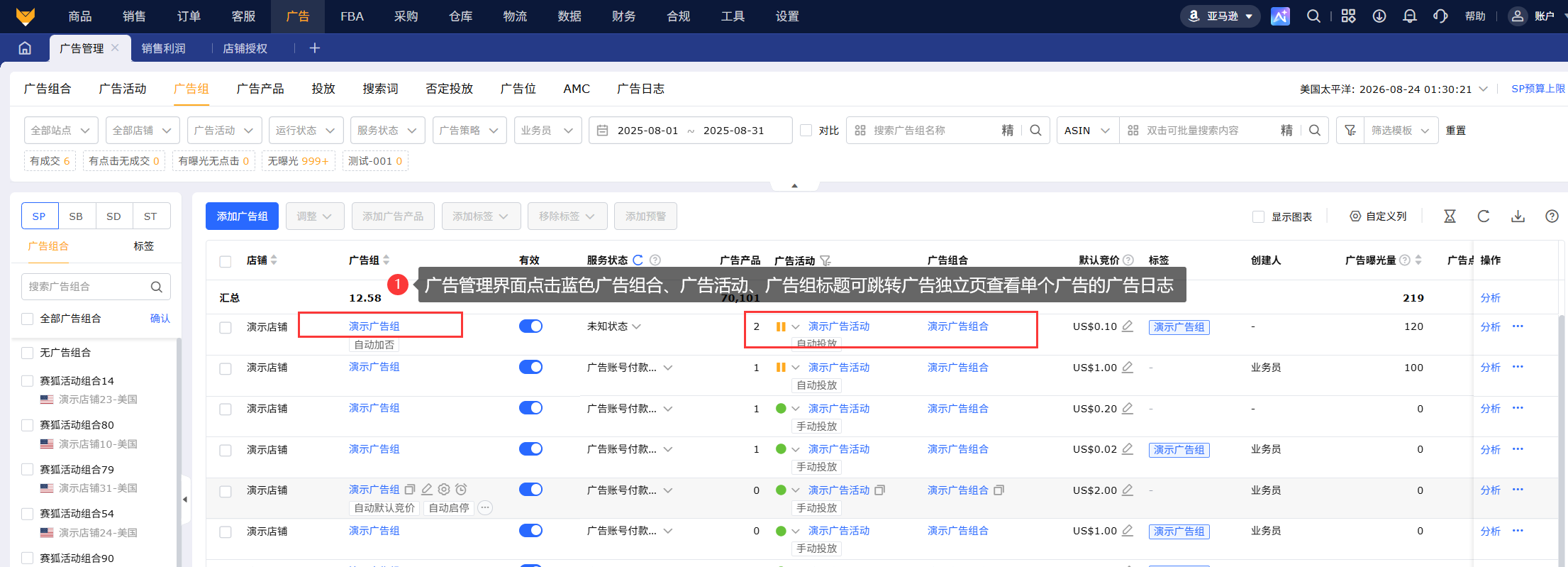The width and height of the screenshot is (1568, 567).
Task: Tick the 赛狐活动组合14 checkbox
Action: (28, 381)
